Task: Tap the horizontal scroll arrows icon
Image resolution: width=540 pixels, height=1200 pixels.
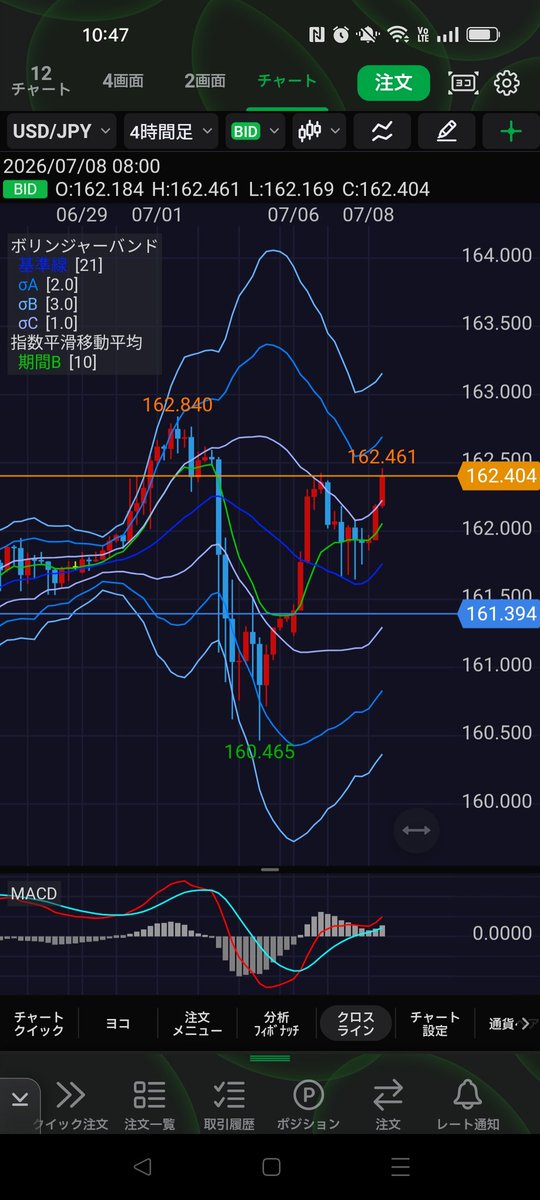Action: tap(415, 830)
